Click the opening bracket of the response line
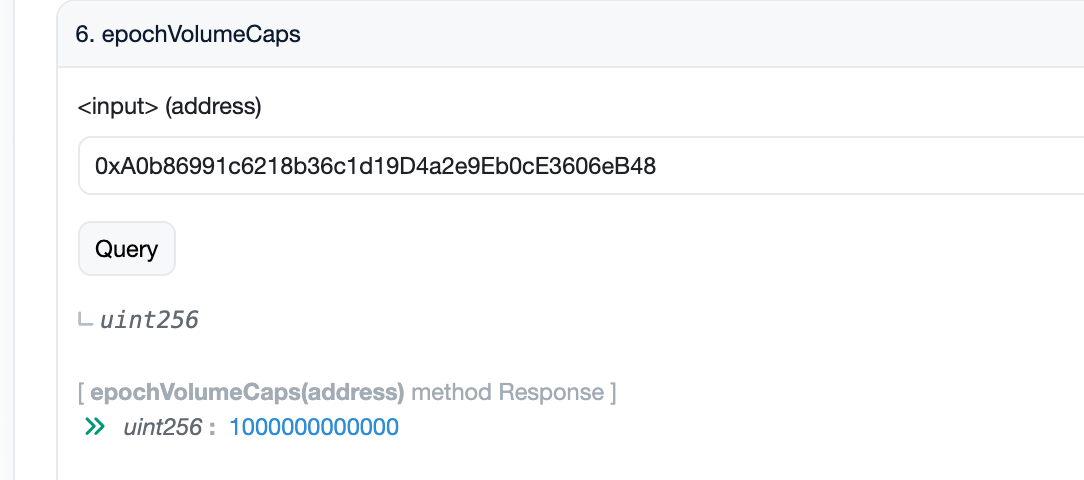The width and height of the screenshot is (1084, 480). click(80, 391)
